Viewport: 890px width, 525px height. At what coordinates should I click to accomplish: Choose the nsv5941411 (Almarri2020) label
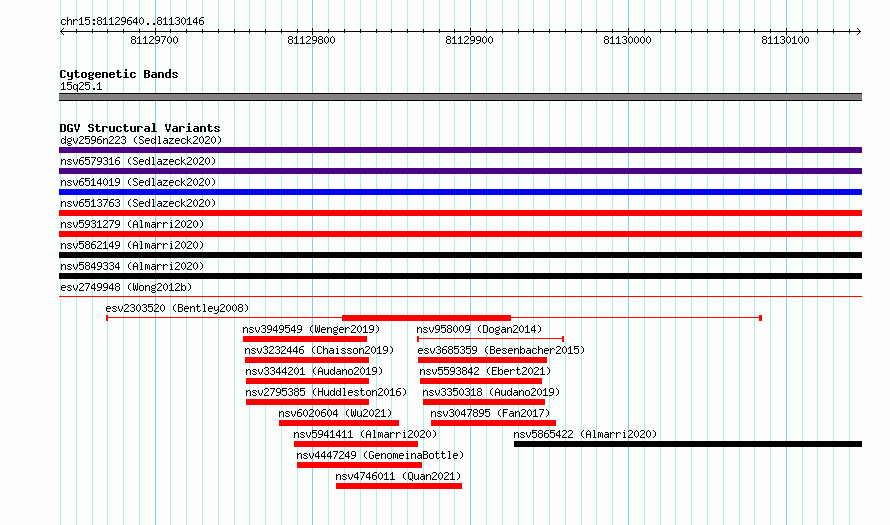(365, 434)
